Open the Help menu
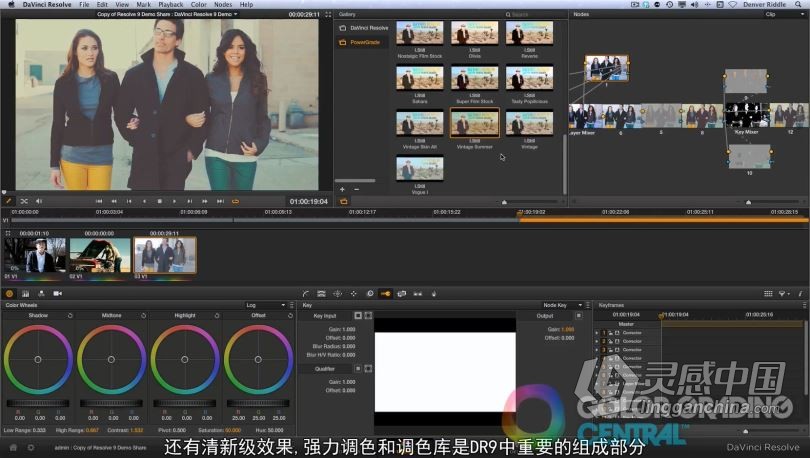 (246, 5)
